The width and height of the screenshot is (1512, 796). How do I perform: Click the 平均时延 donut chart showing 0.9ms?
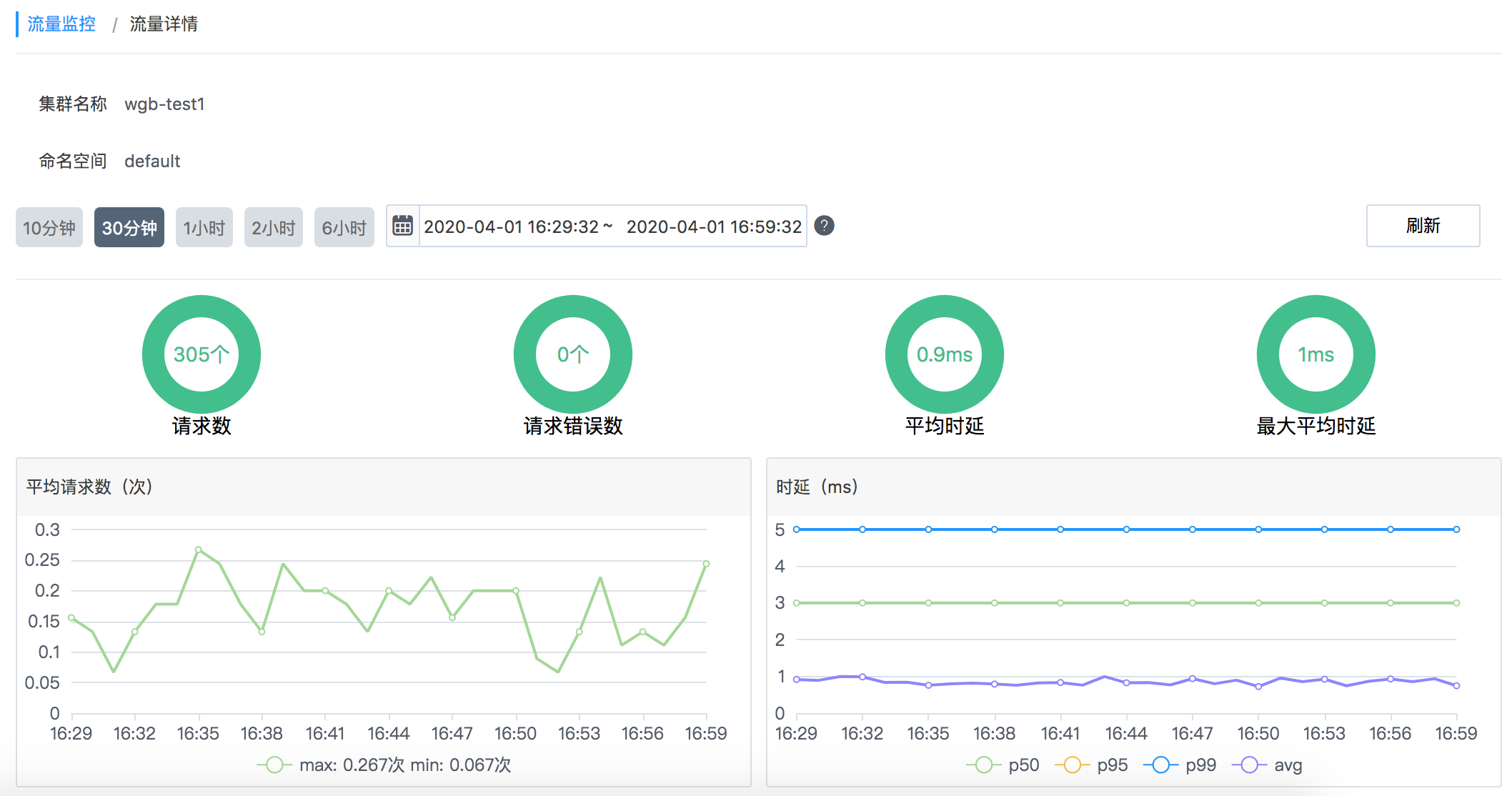(x=945, y=353)
